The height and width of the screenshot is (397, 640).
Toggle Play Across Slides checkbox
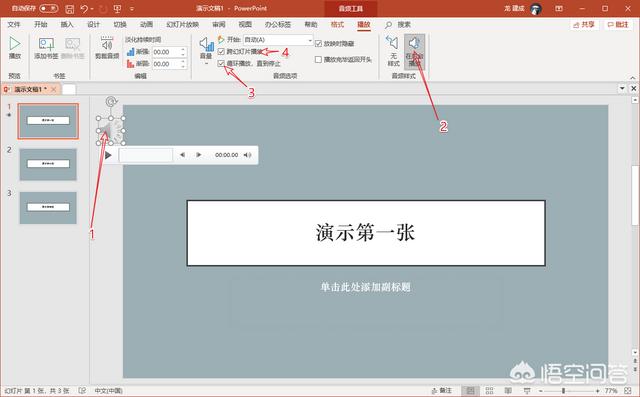coord(221,51)
